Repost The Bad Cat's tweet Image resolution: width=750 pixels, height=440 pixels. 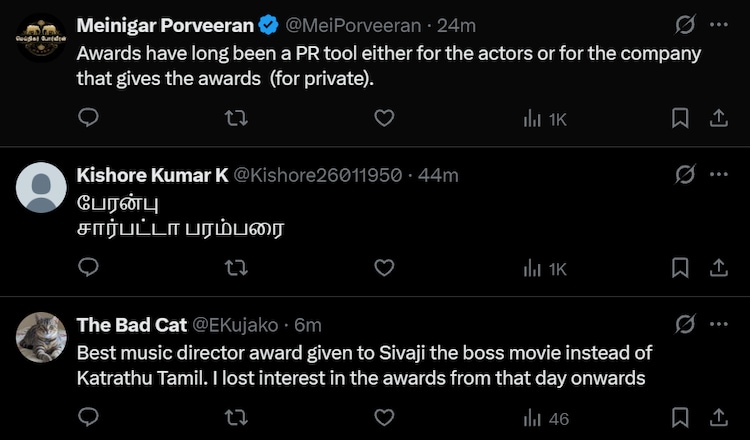[x=237, y=417]
